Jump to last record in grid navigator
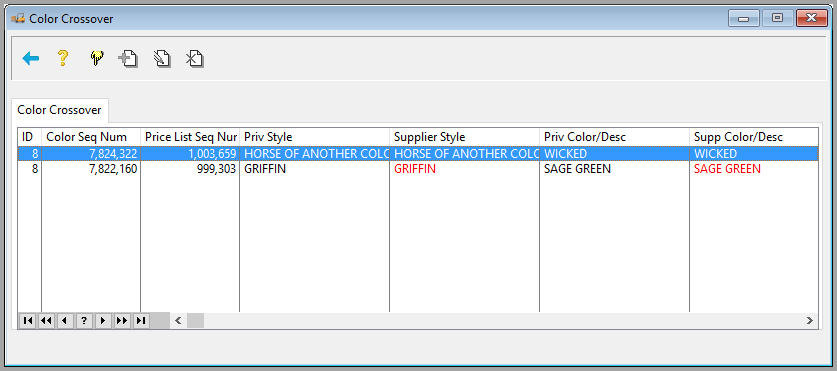The image size is (837, 371). [141, 320]
